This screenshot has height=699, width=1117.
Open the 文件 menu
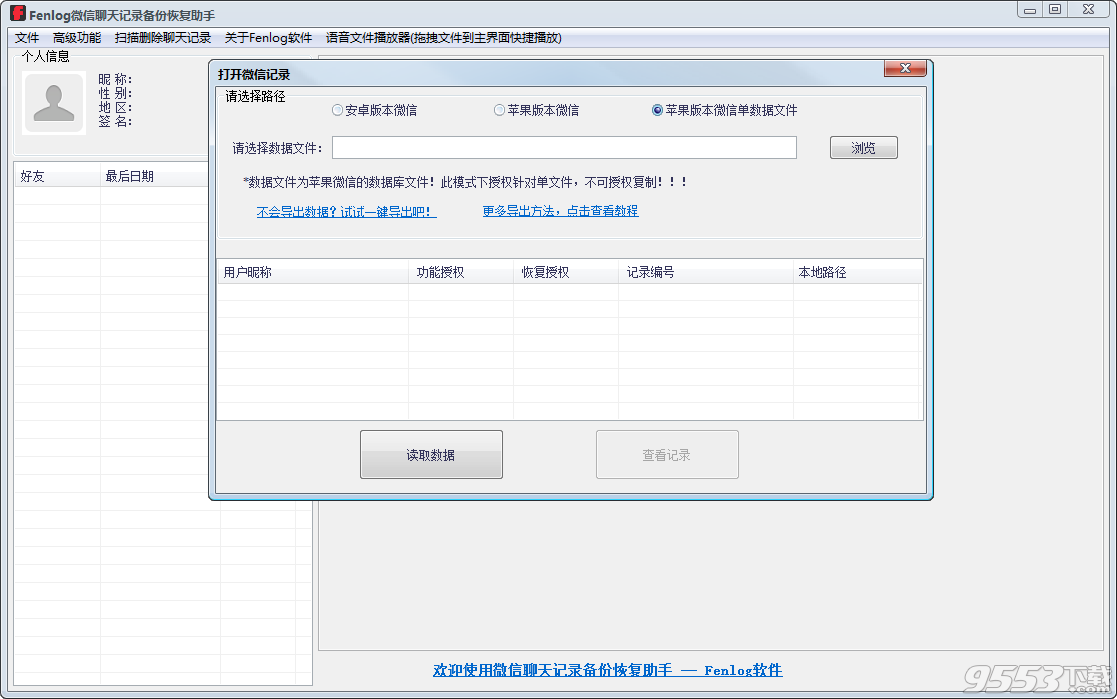(x=26, y=37)
